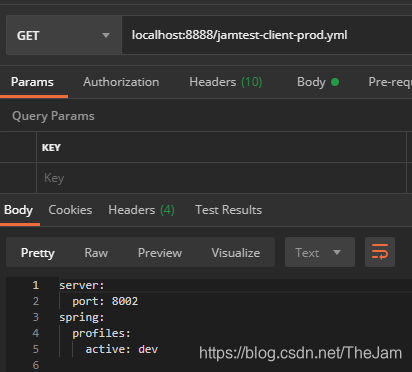Viewport: 412px width, 372px height.
Task: Open the request Headers (10) tab
Action: click(226, 82)
